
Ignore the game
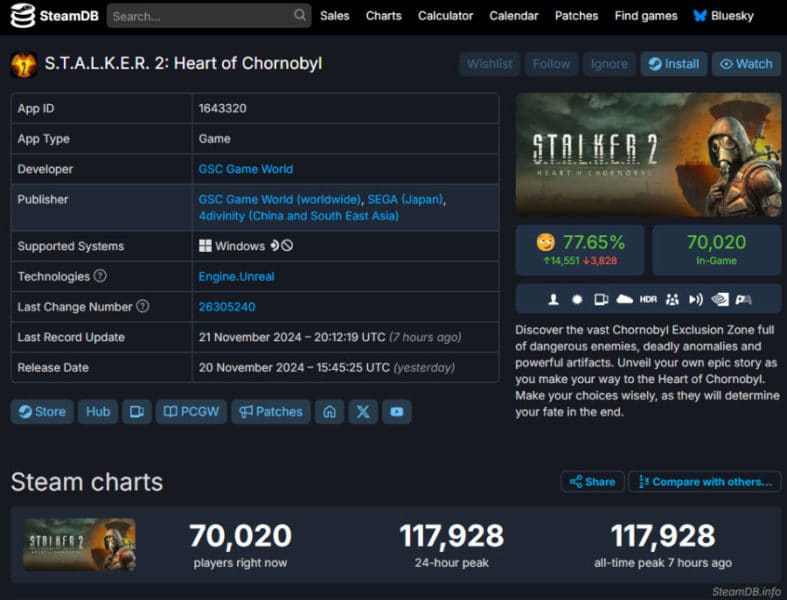coord(609,64)
